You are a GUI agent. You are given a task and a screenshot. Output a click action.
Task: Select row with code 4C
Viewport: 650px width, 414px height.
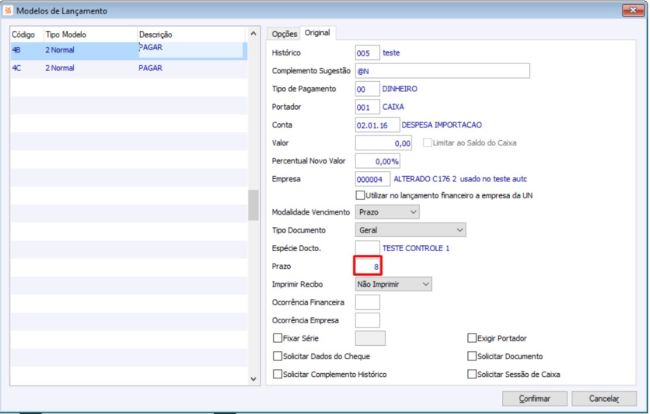(129, 68)
